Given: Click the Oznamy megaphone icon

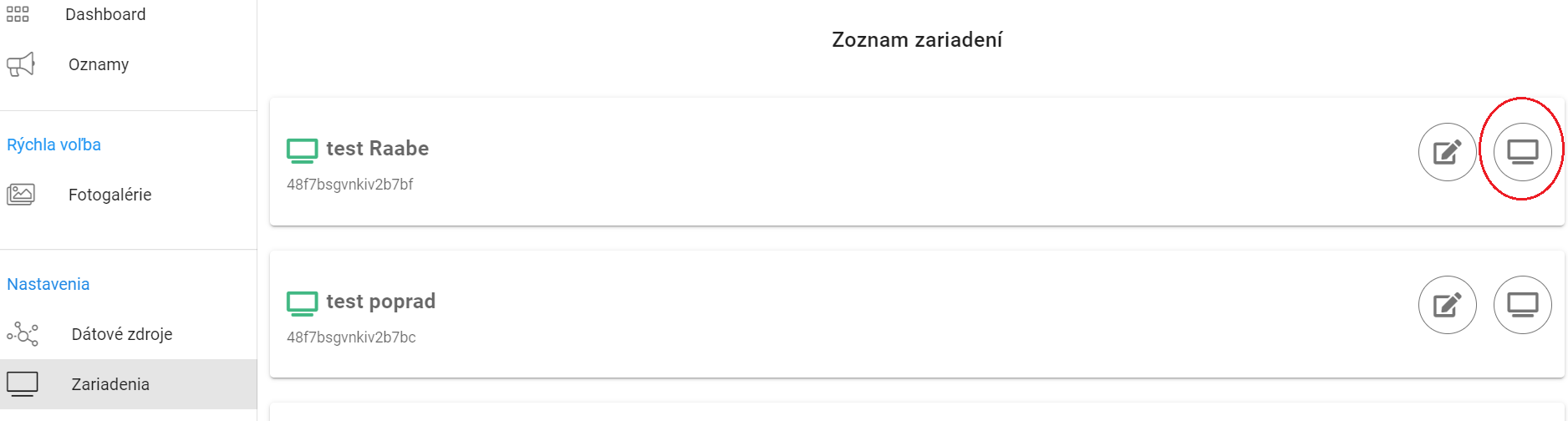Looking at the screenshot, I should (21, 64).
